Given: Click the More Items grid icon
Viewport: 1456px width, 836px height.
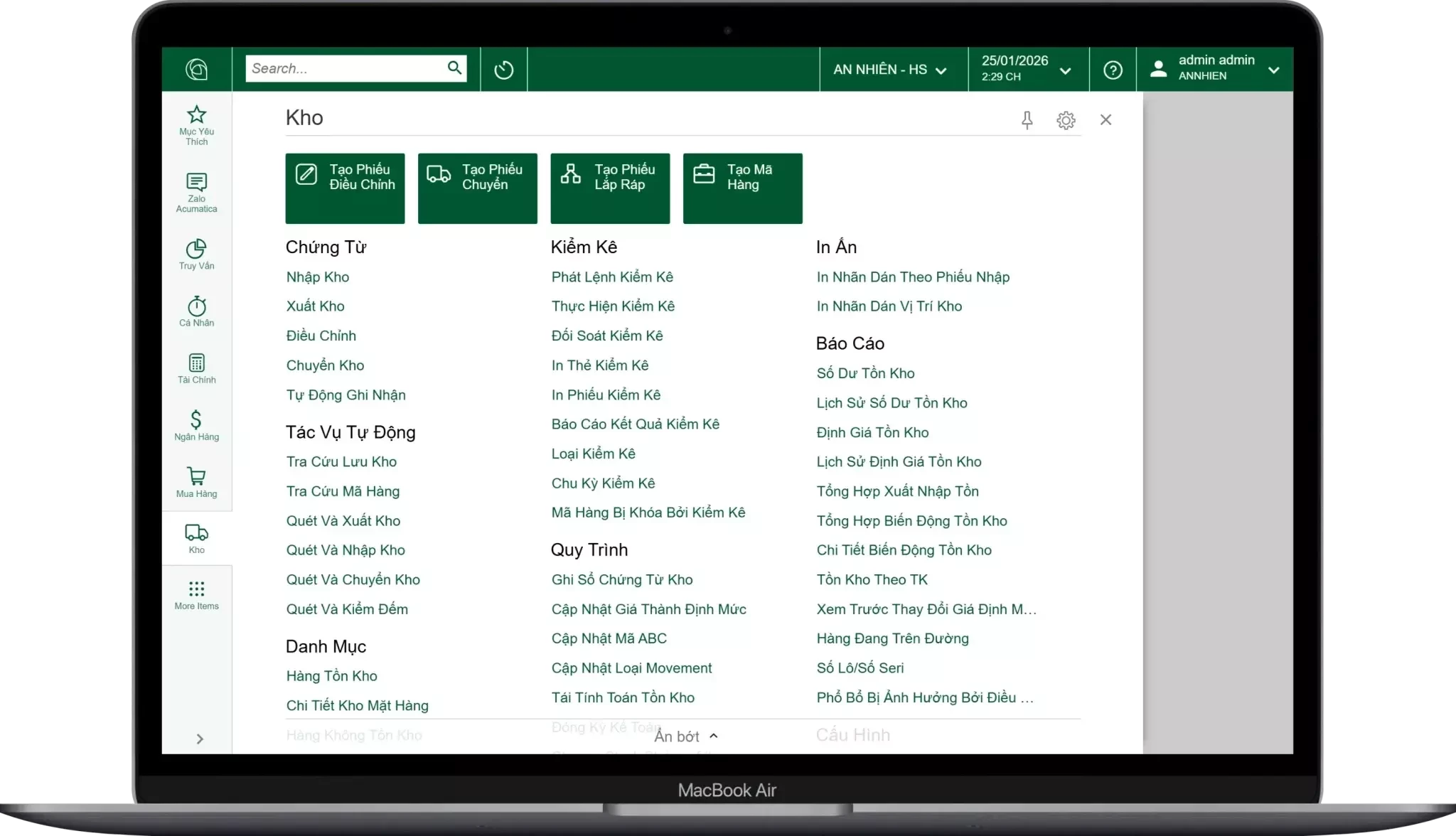Looking at the screenshot, I should [196, 595].
